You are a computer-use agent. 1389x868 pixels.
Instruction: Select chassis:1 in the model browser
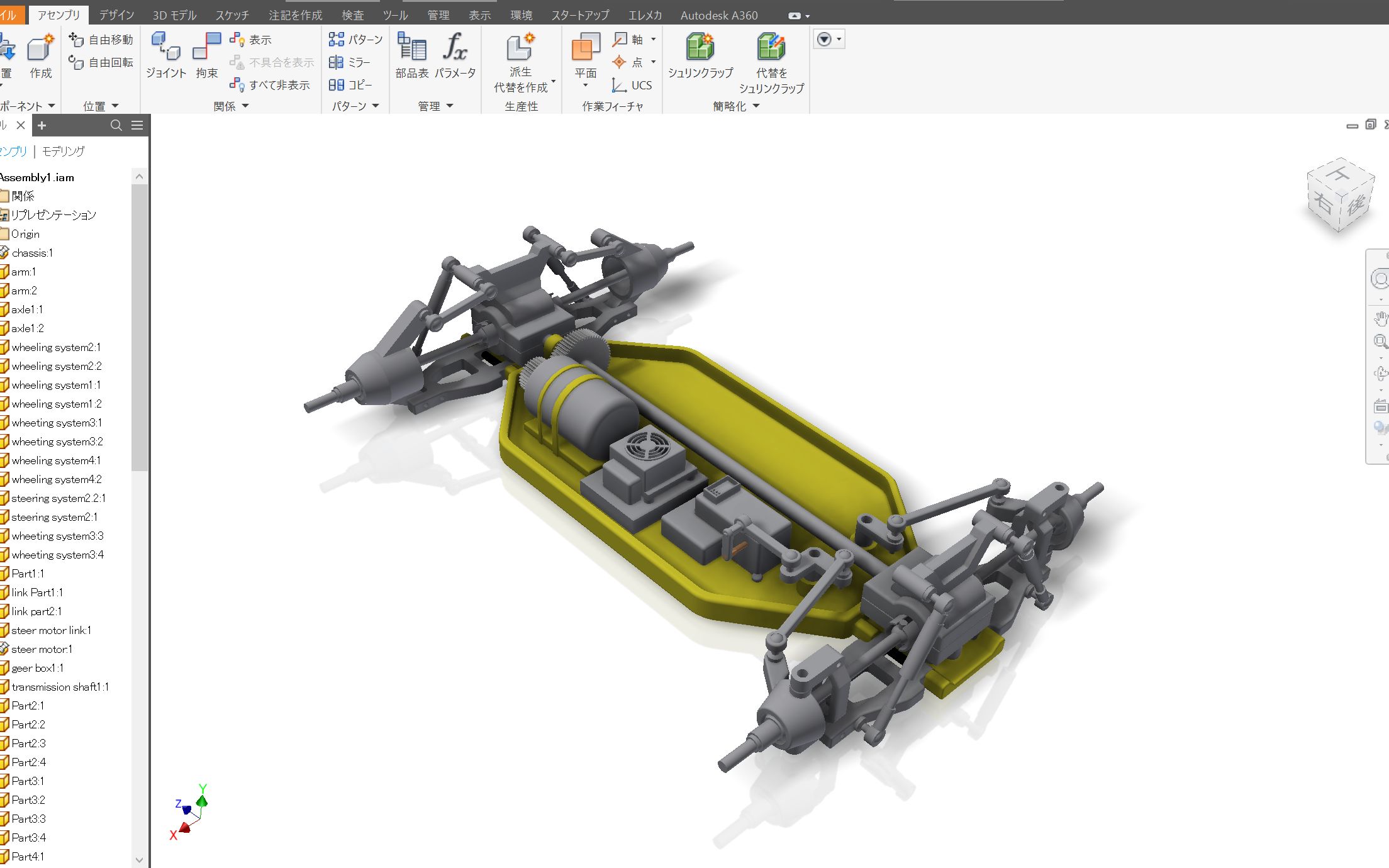[x=32, y=253]
